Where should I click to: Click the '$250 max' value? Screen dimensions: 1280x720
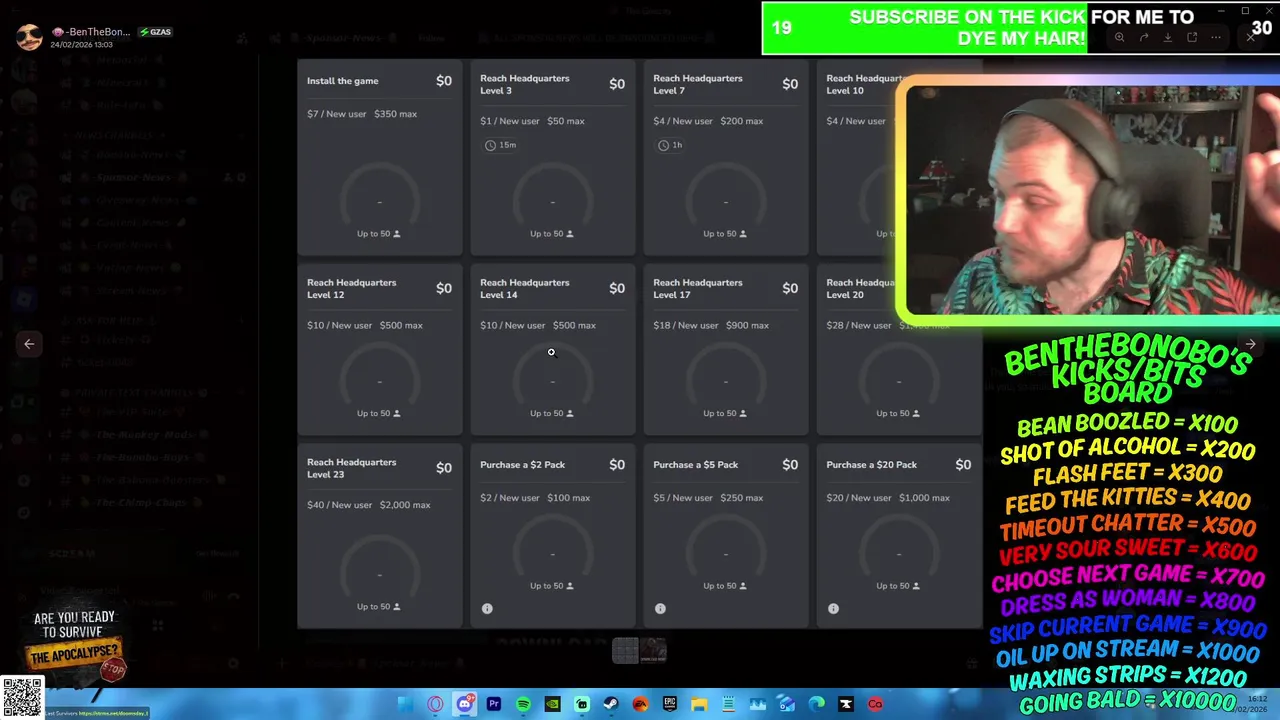(x=742, y=498)
